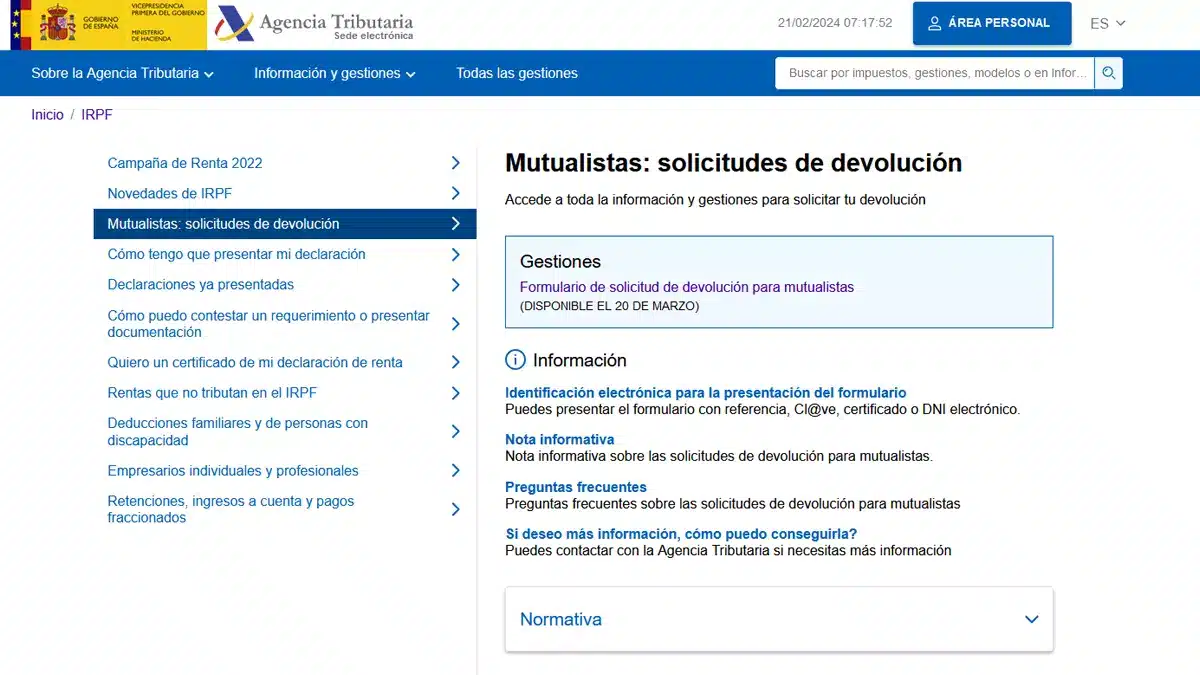Open the Nota informativa link
The width and height of the screenshot is (1200, 675).
click(560, 439)
